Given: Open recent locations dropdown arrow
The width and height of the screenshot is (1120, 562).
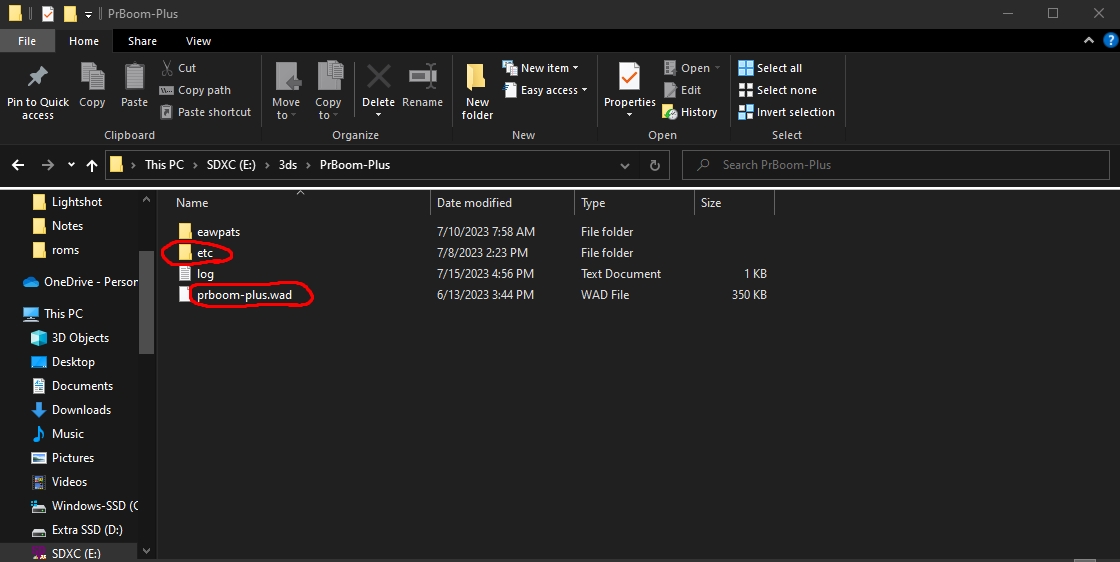Looking at the screenshot, I should tap(71, 165).
